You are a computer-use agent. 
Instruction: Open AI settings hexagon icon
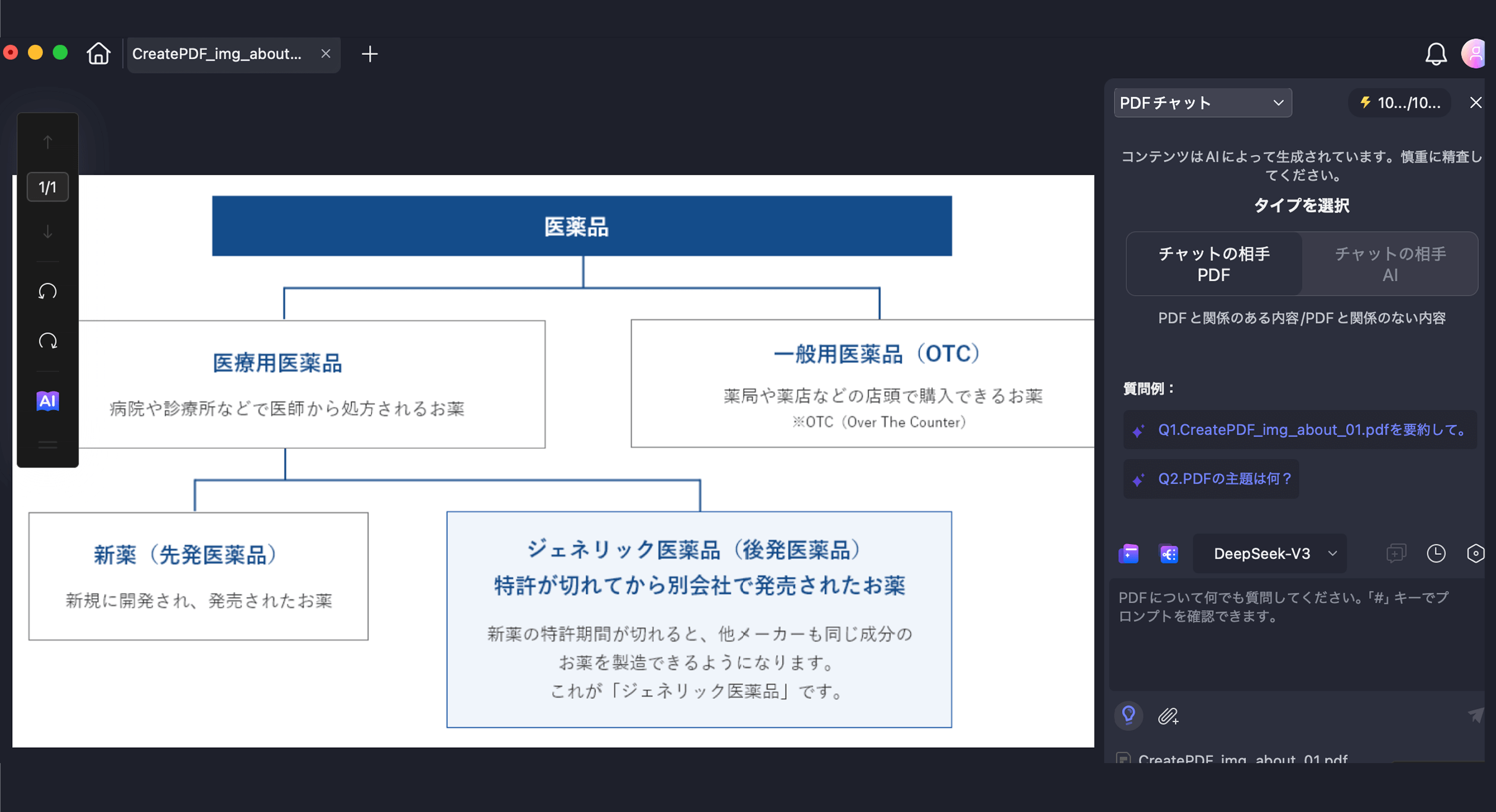click(1475, 553)
